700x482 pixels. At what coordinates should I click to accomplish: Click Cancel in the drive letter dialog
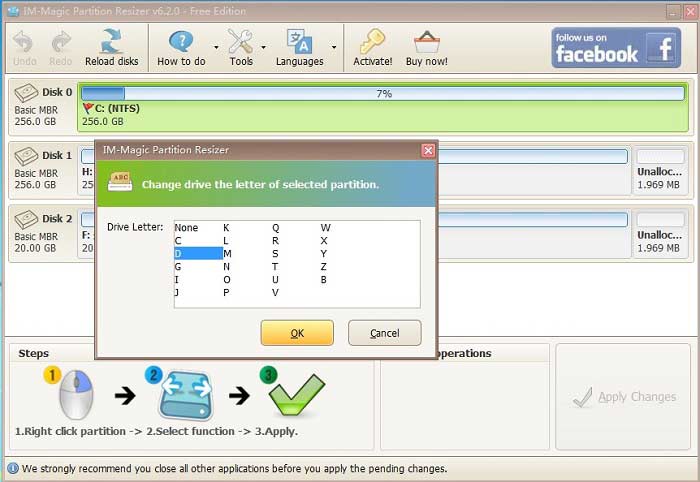tap(384, 333)
